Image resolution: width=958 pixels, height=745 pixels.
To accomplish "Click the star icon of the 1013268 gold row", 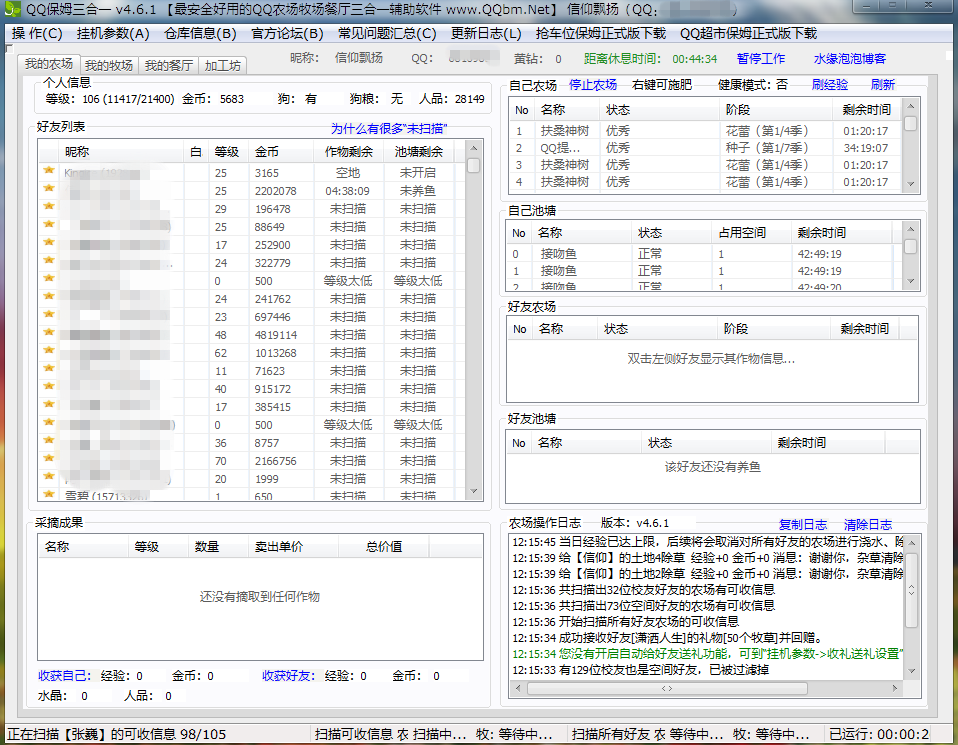I will click(49, 351).
